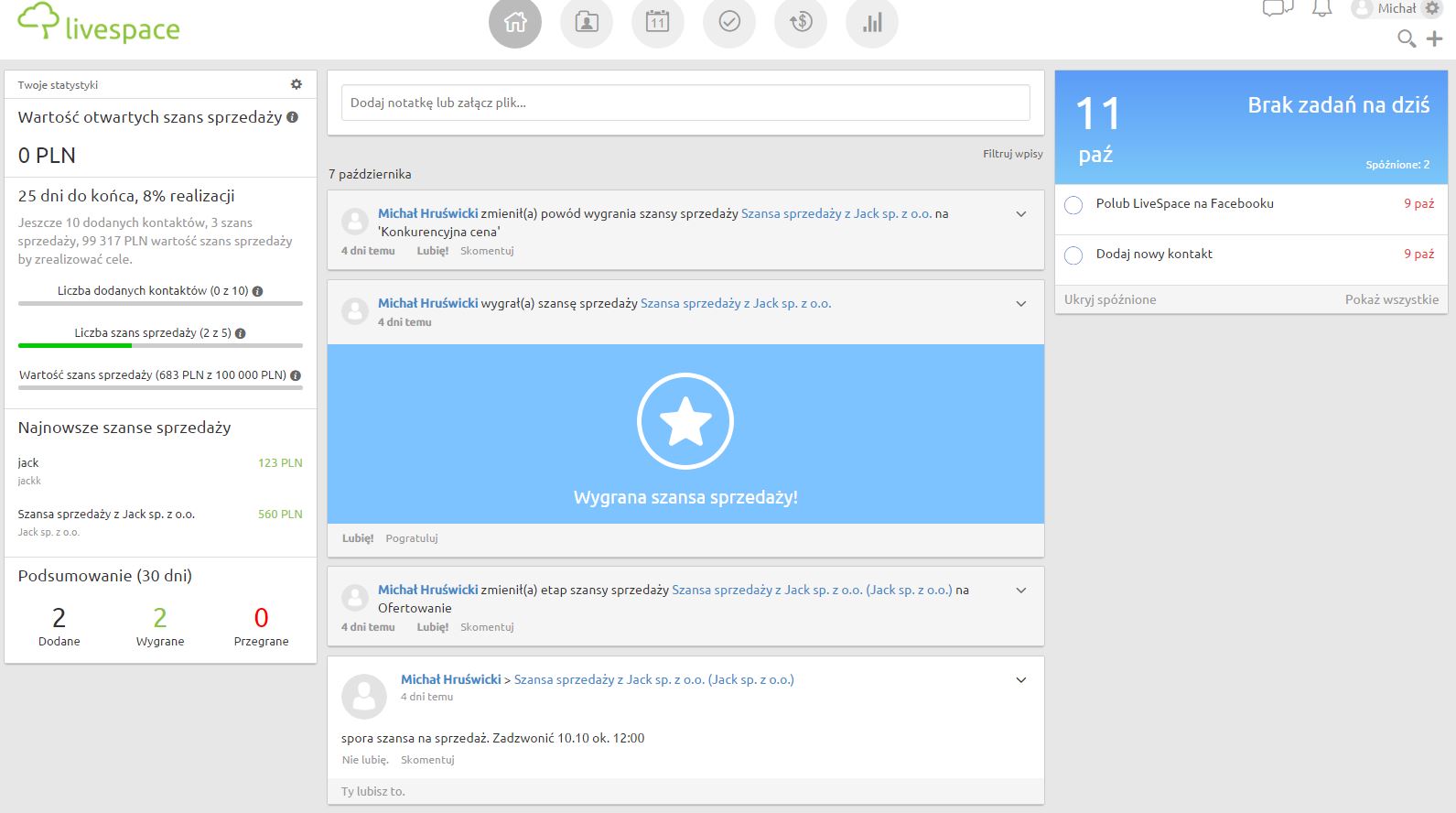The height and width of the screenshot is (813, 1456).
Task: Open the notifications bell icon
Action: pos(1321,9)
